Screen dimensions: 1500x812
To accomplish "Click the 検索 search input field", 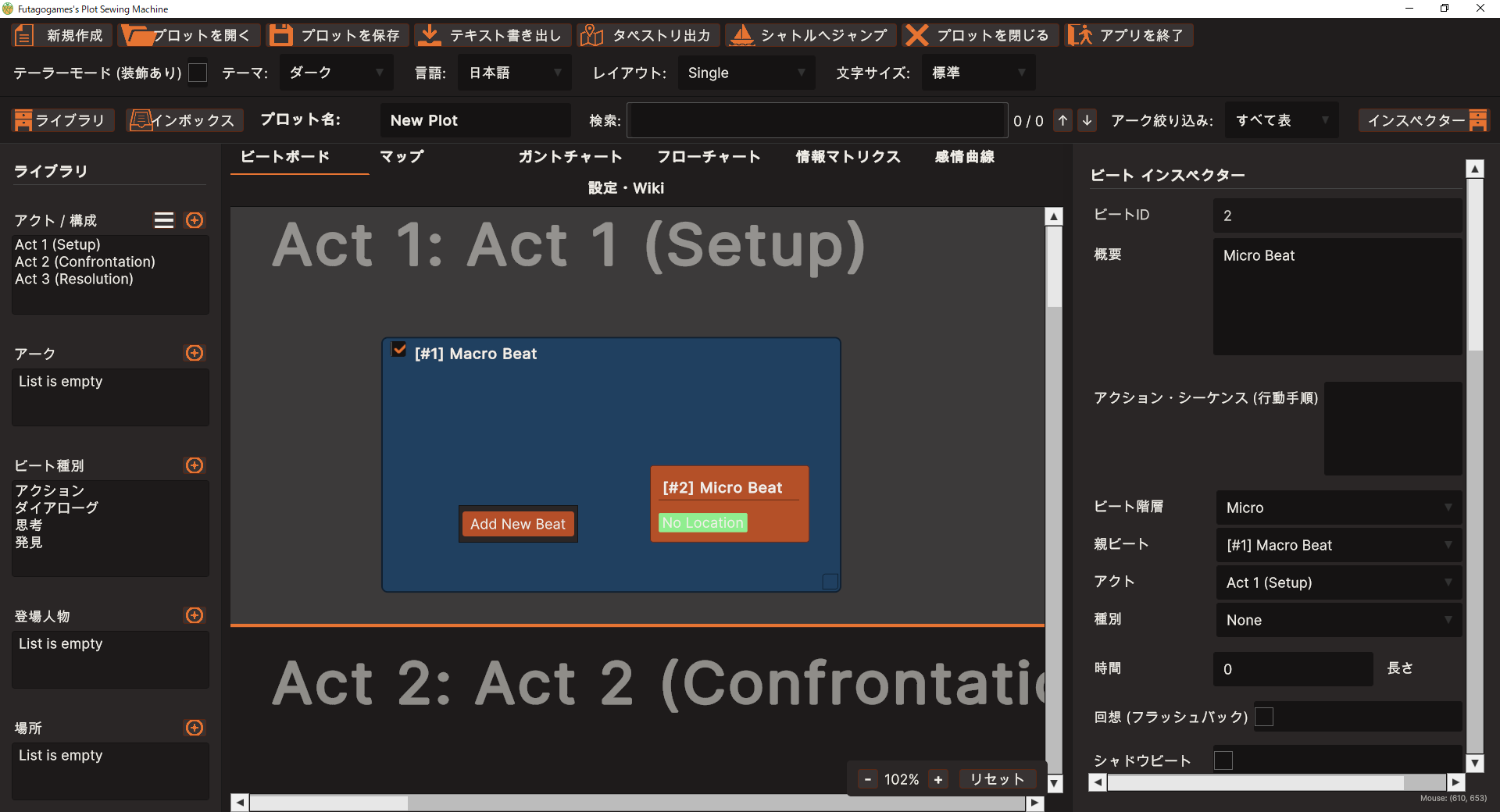I will [817, 120].
